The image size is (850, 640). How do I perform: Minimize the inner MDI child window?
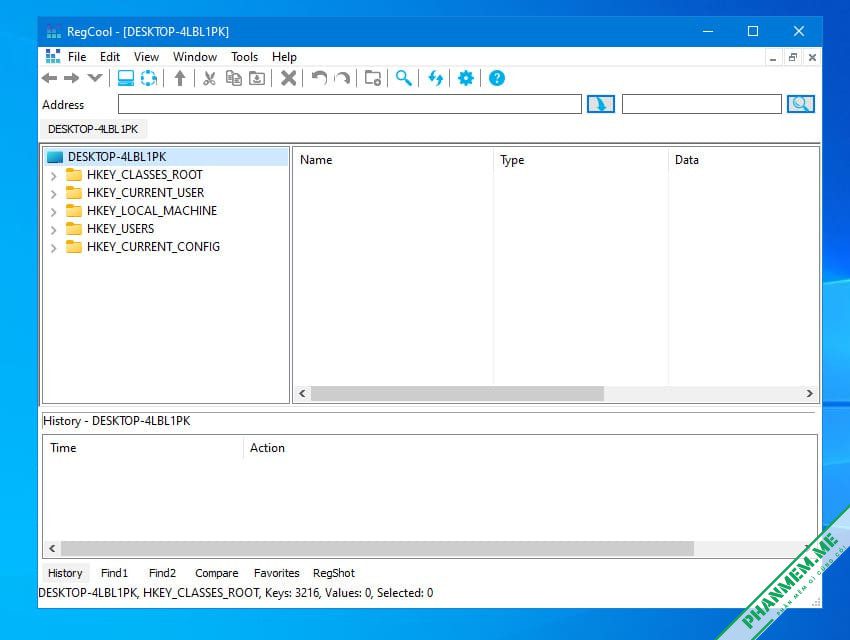click(x=773, y=57)
